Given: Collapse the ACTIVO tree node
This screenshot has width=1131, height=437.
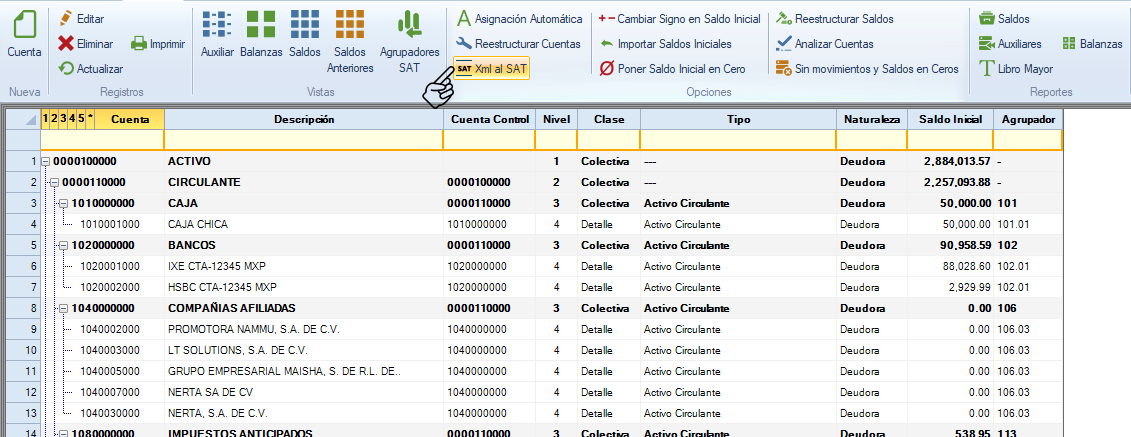Looking at the screenshot, I should [45, 161].
